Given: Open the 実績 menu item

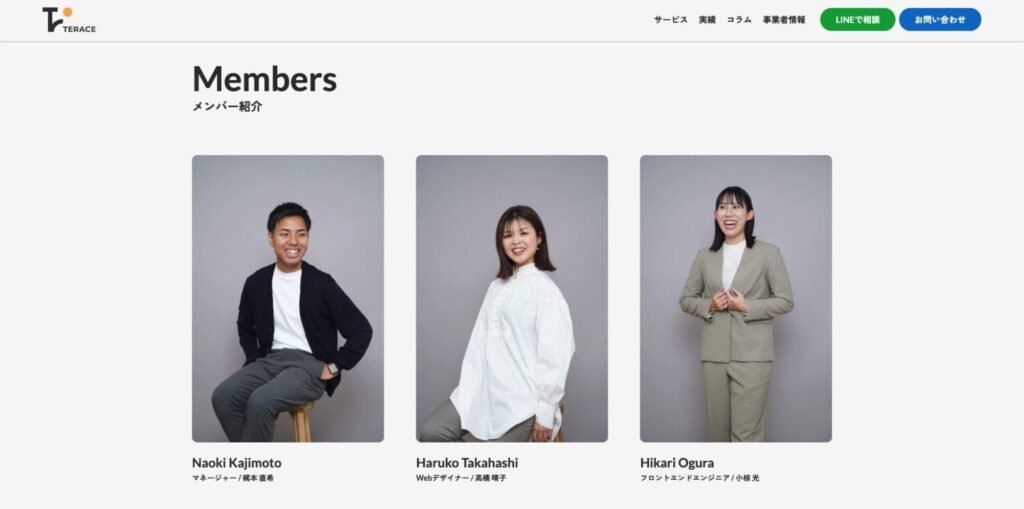Looking at the screenshot, I should [x=707, y=20].
